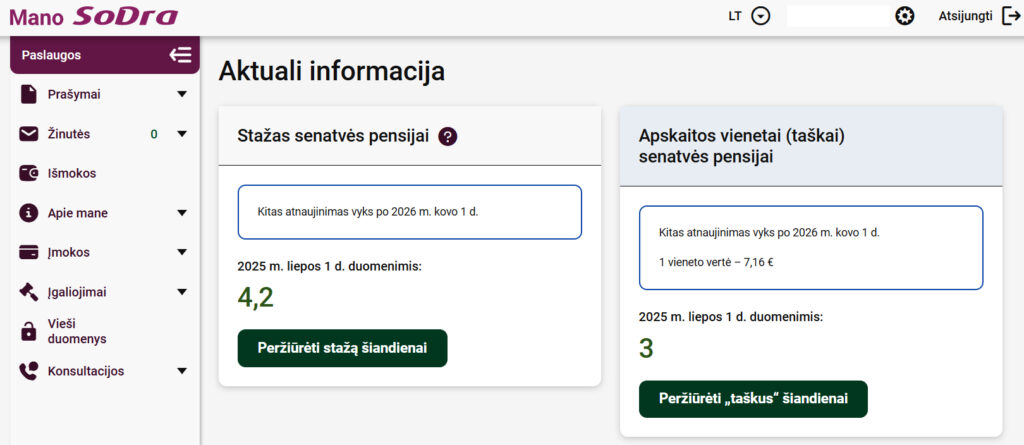Screen dimensions: 1024x445
Task: Click the help question mark beside Stažas
Action: (447, 137)
